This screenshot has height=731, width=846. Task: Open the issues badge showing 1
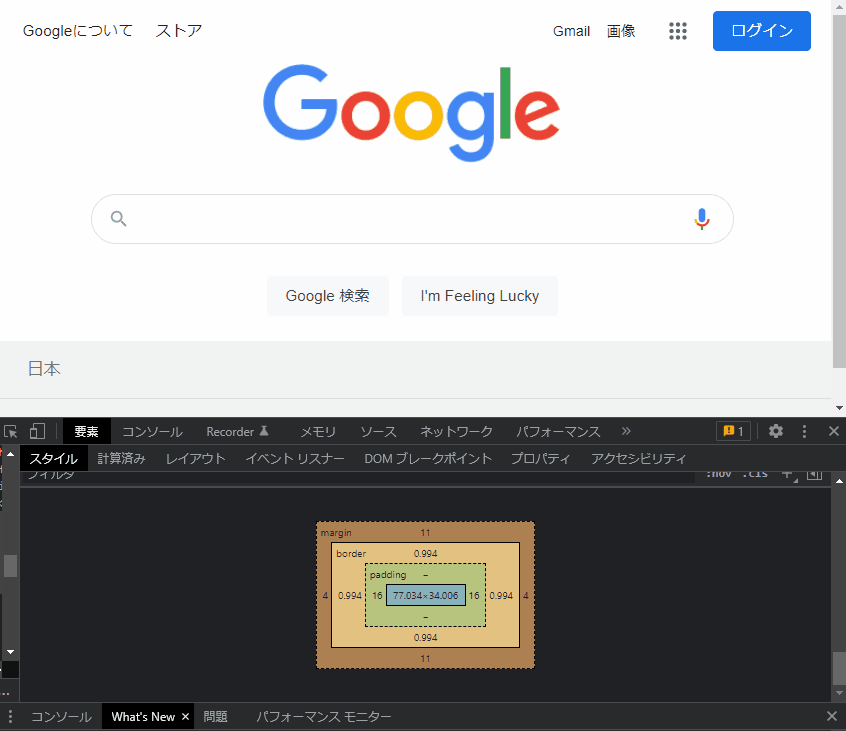[733, 431]
